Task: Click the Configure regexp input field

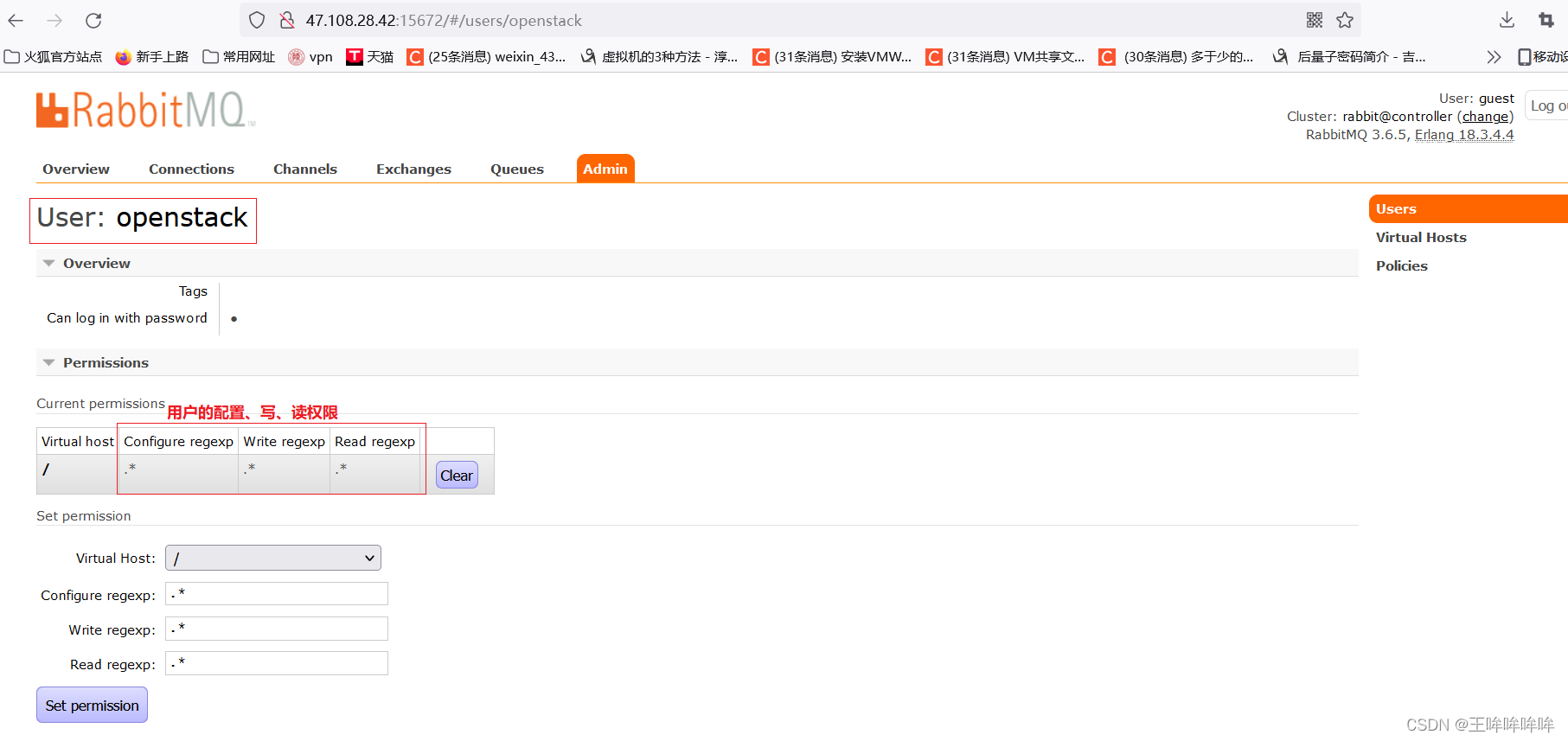Action: 277,594
